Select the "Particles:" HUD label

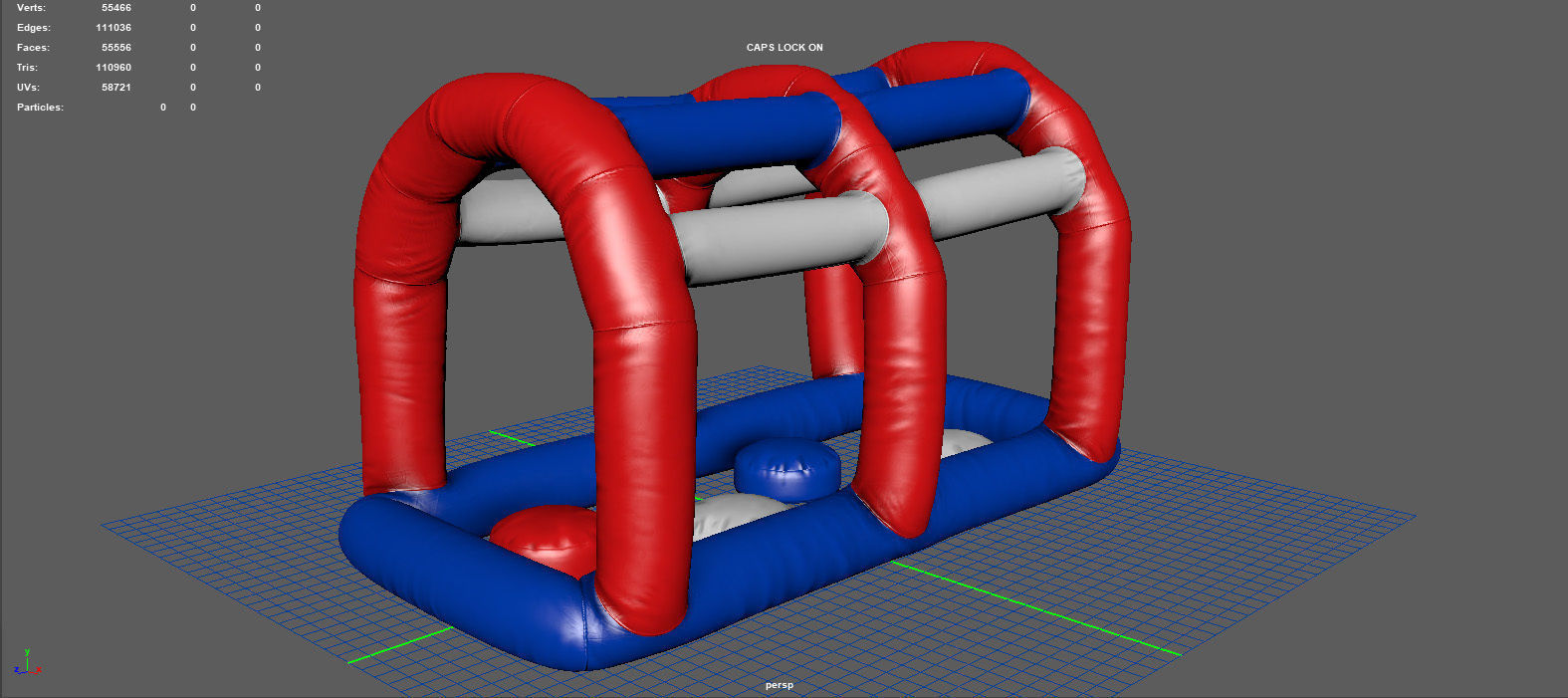40,107
